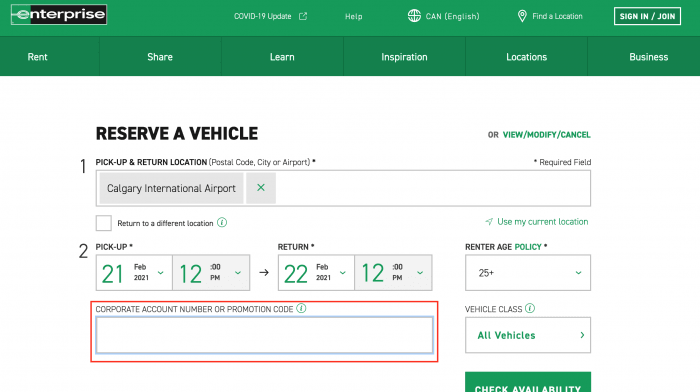This screenshot has width=700, height=392.
Task: Open the pick-up time dropdown
Action: click(x=211, y=273)
